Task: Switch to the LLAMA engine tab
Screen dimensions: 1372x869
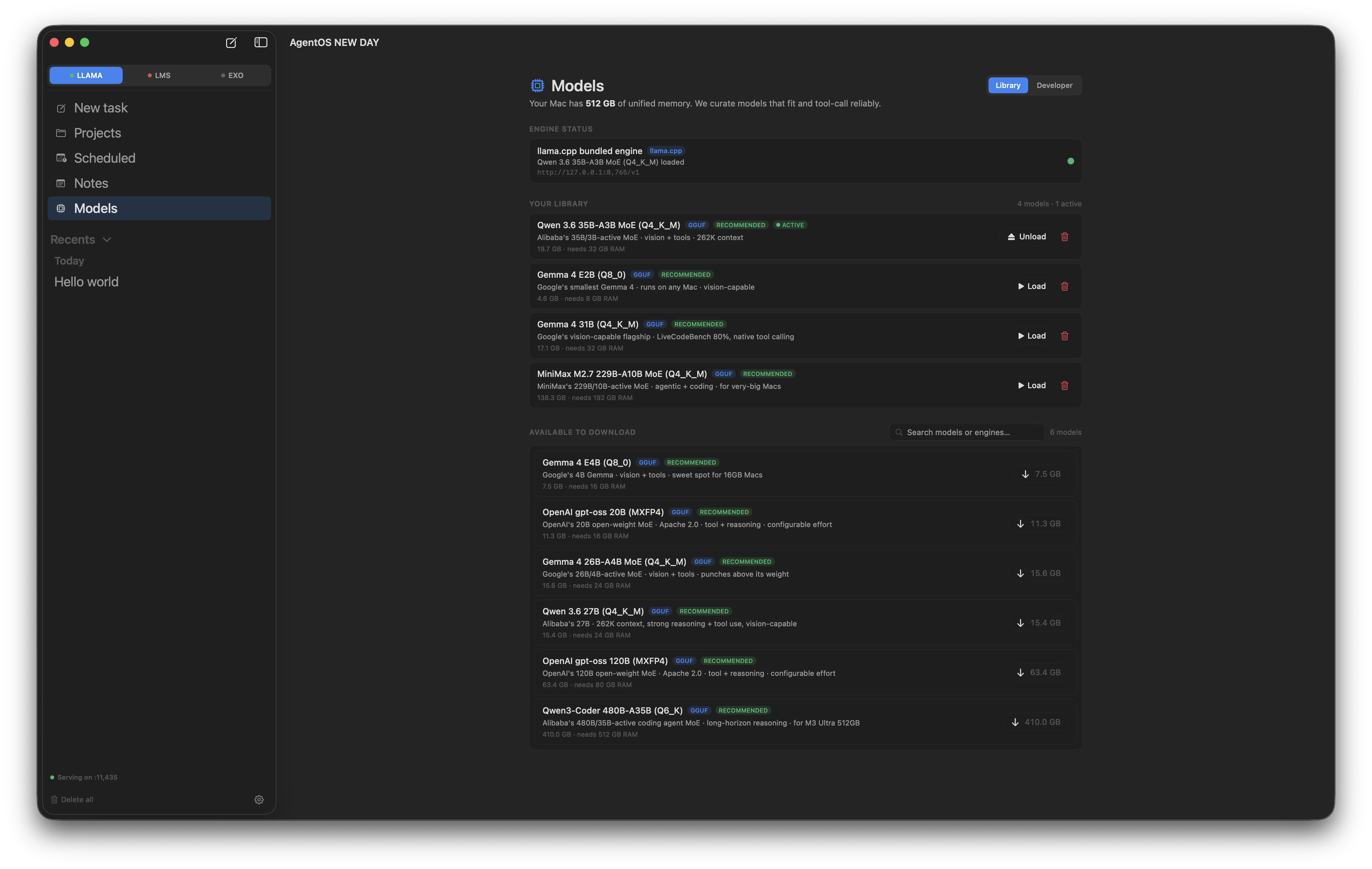Action: (x=86, y=75)
